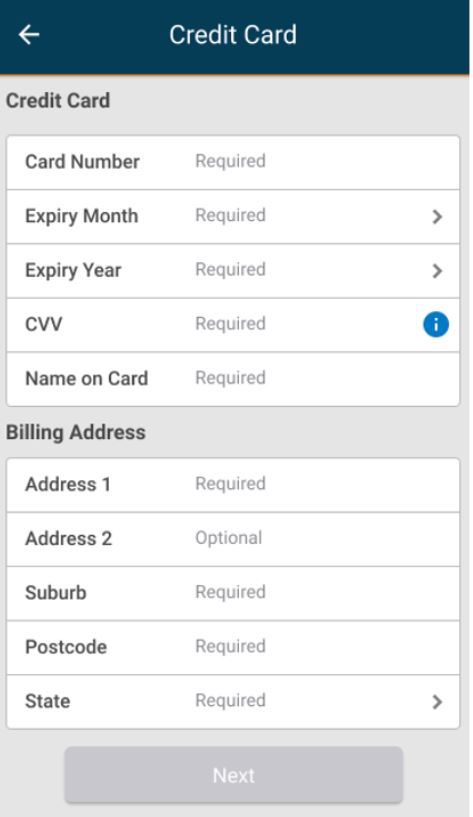Click the Billing Address section heading
The image size is (473, 817).
pyautogui.click(x=76, y=432)
